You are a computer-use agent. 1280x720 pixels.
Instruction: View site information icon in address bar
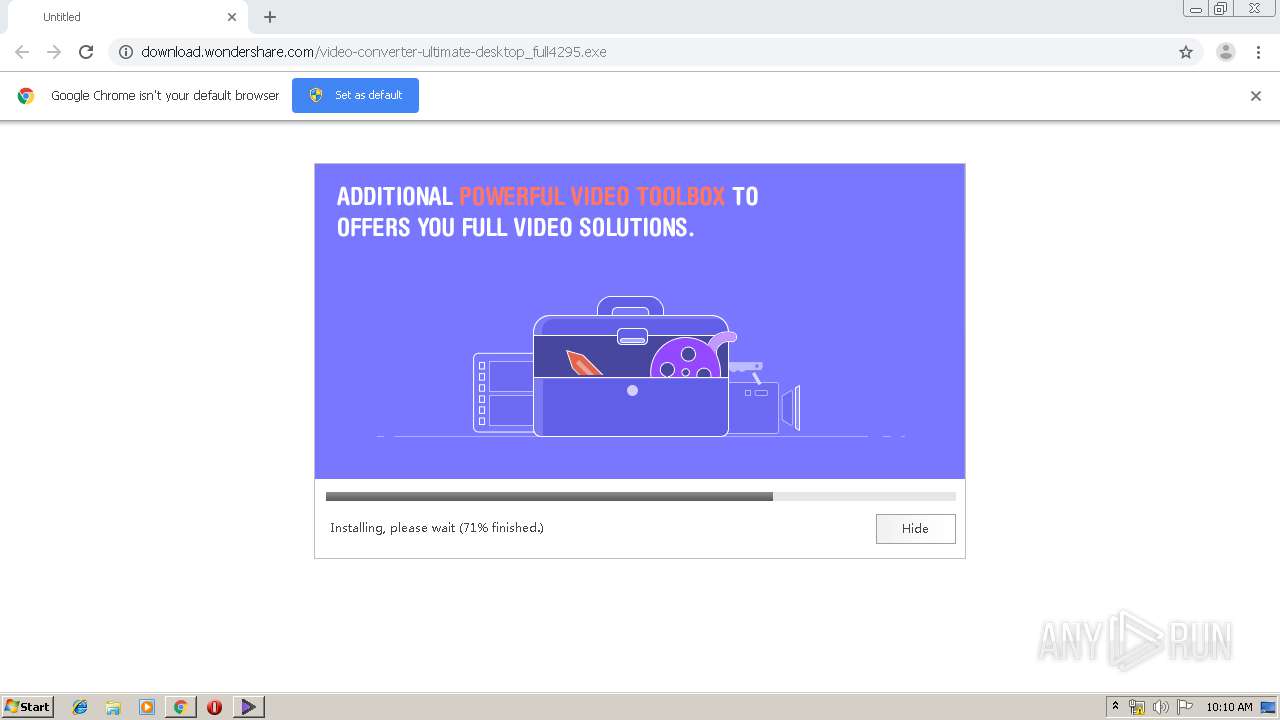click(126, 52)
